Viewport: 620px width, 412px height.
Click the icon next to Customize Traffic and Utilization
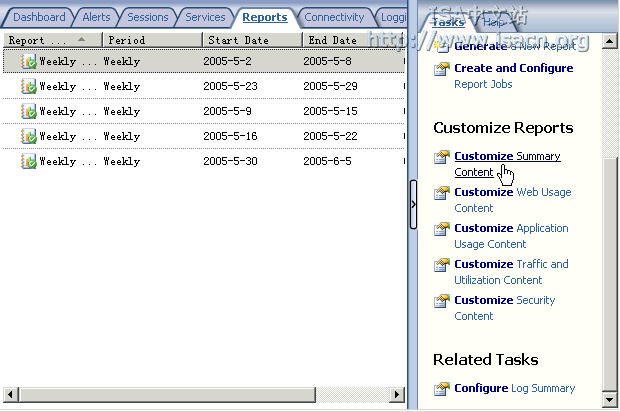(x=442, y=265)
